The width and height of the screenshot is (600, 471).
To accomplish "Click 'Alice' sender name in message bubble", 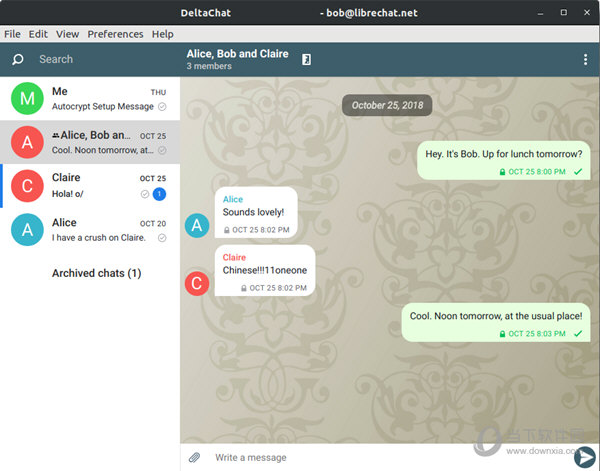I will [233, 199].
